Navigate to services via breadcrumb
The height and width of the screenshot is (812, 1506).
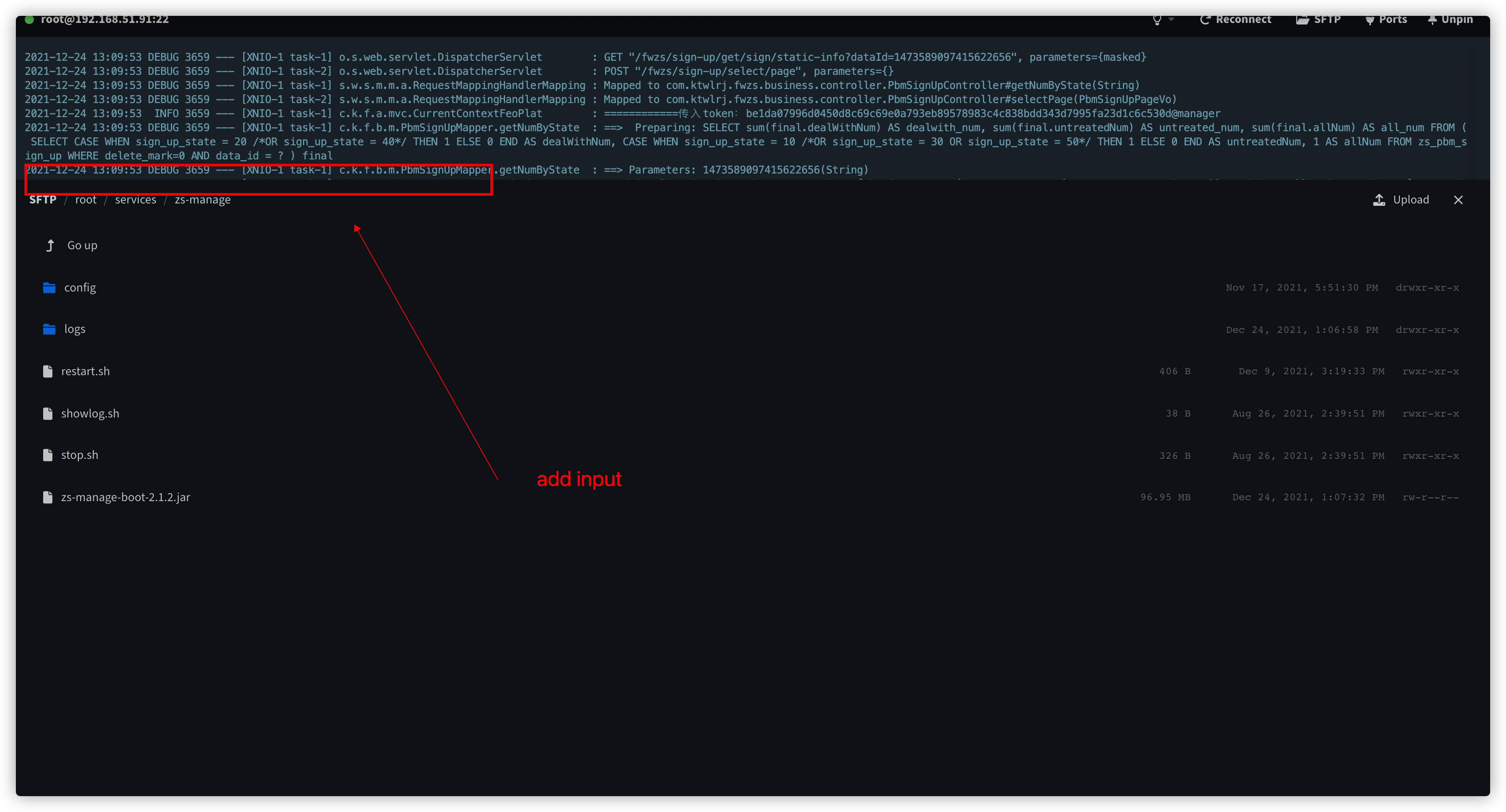click(x=136, y=199)
